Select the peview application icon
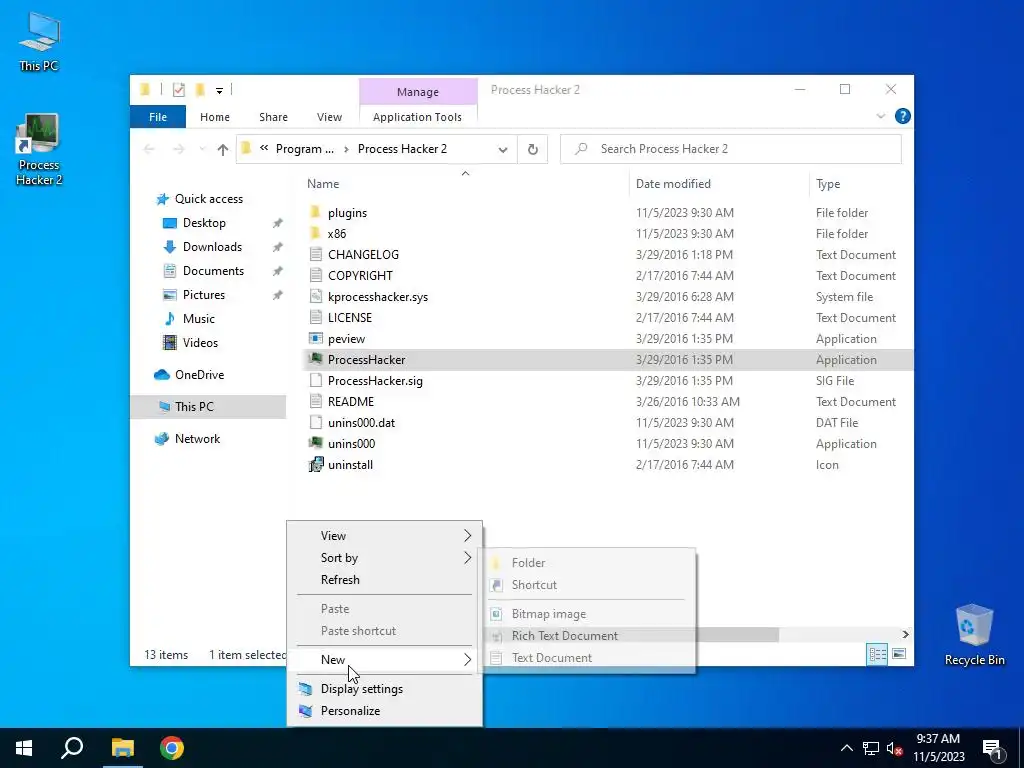The image size is (1024, 768). [x=316, y=338]
